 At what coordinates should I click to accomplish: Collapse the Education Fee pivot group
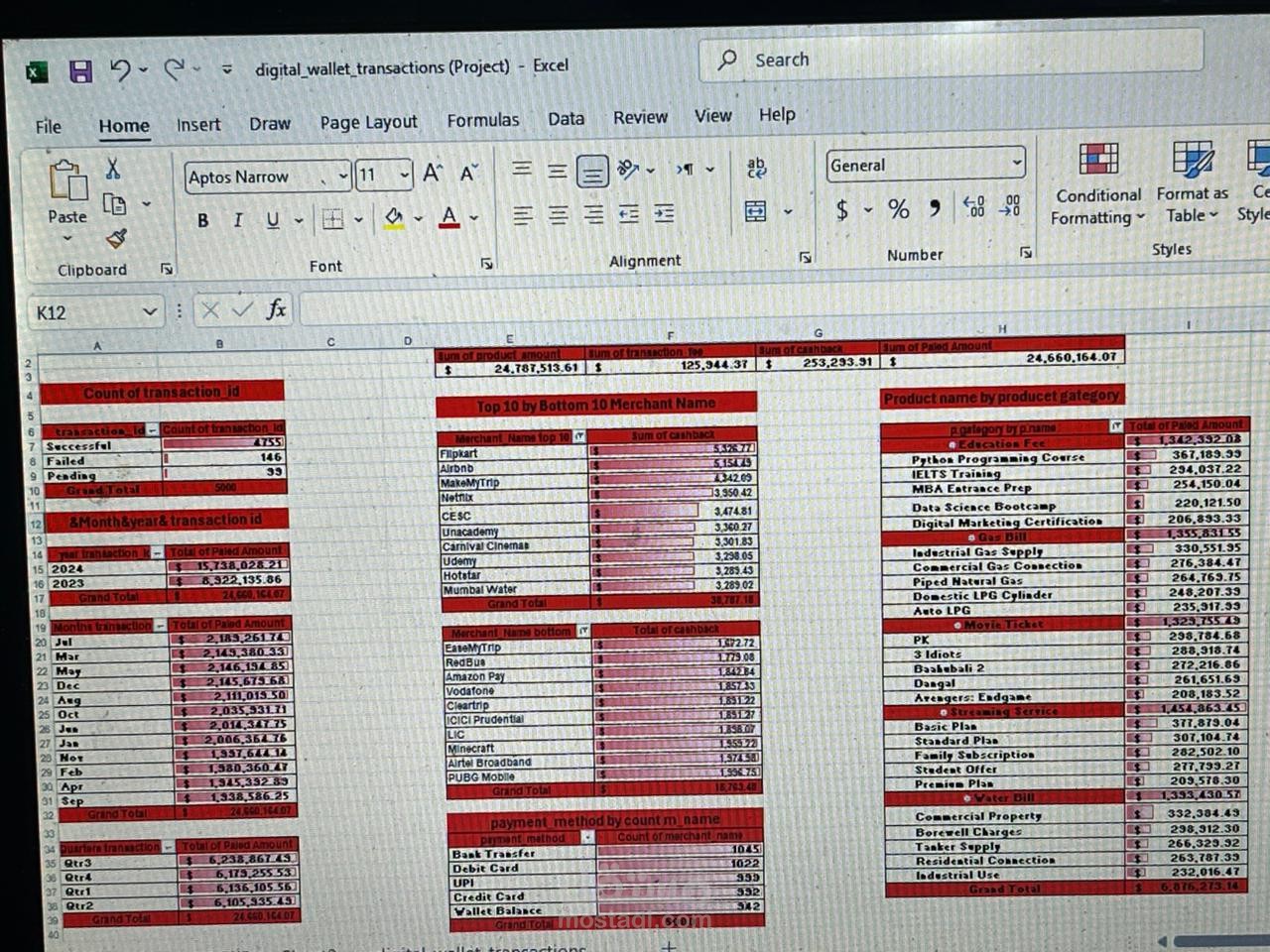952,444
